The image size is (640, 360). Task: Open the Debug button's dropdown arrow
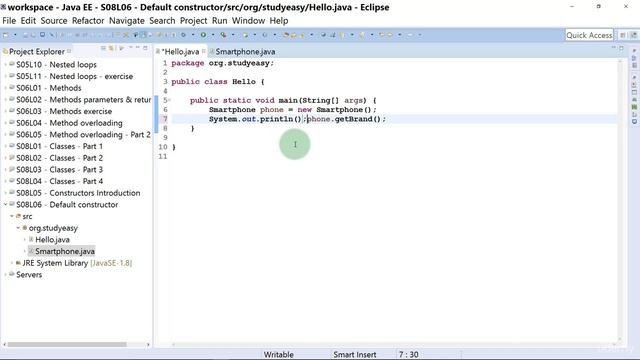tap(193, 35)
